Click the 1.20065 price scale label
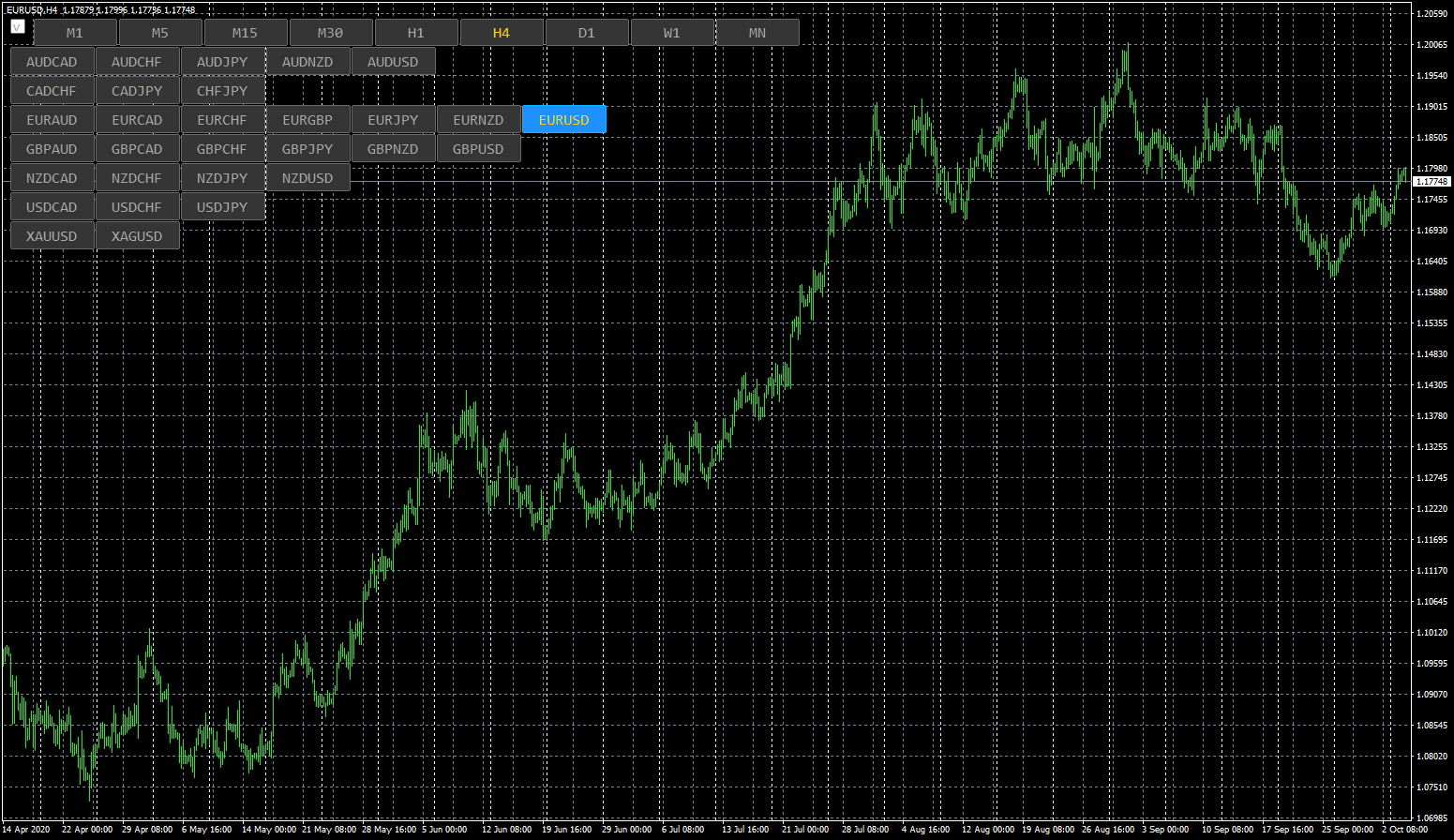The image size is (1454, 840). (1433, 45)
